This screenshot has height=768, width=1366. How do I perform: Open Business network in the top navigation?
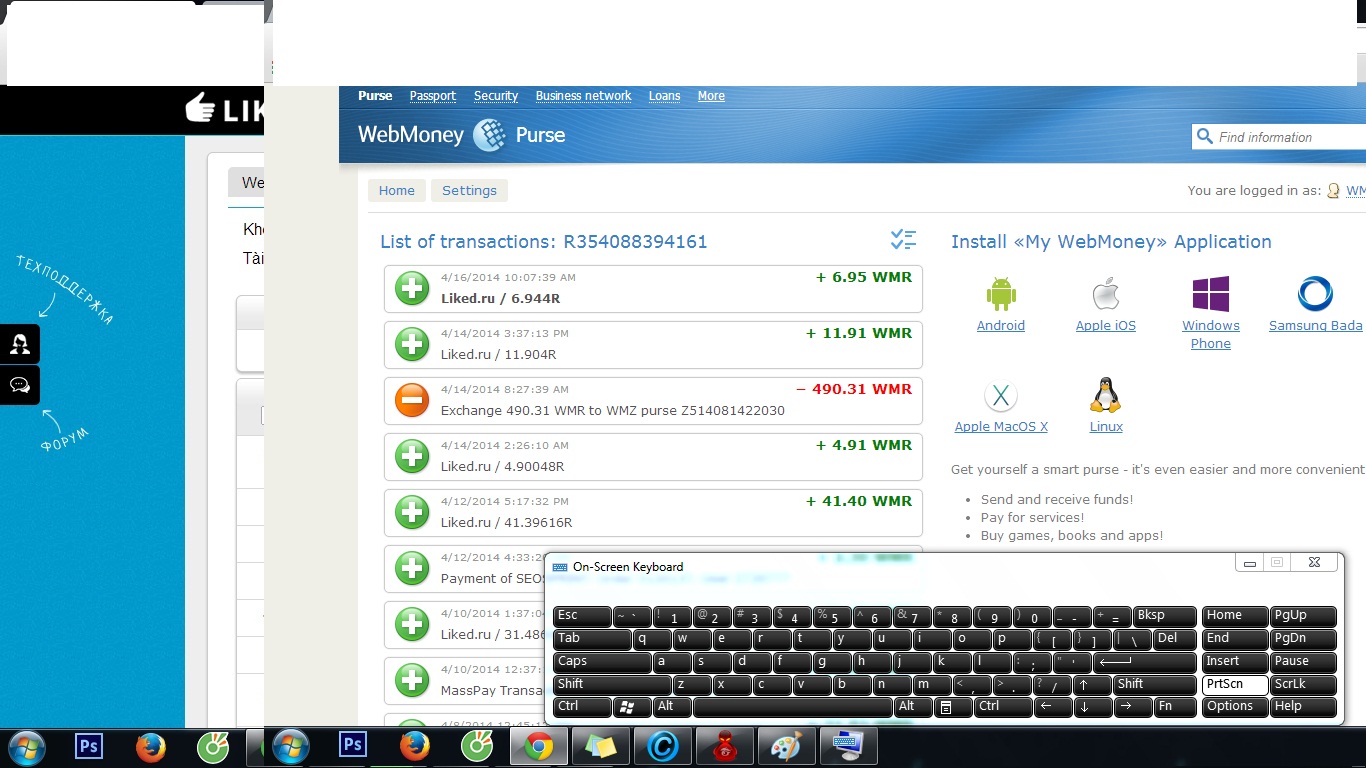(583, 96)
